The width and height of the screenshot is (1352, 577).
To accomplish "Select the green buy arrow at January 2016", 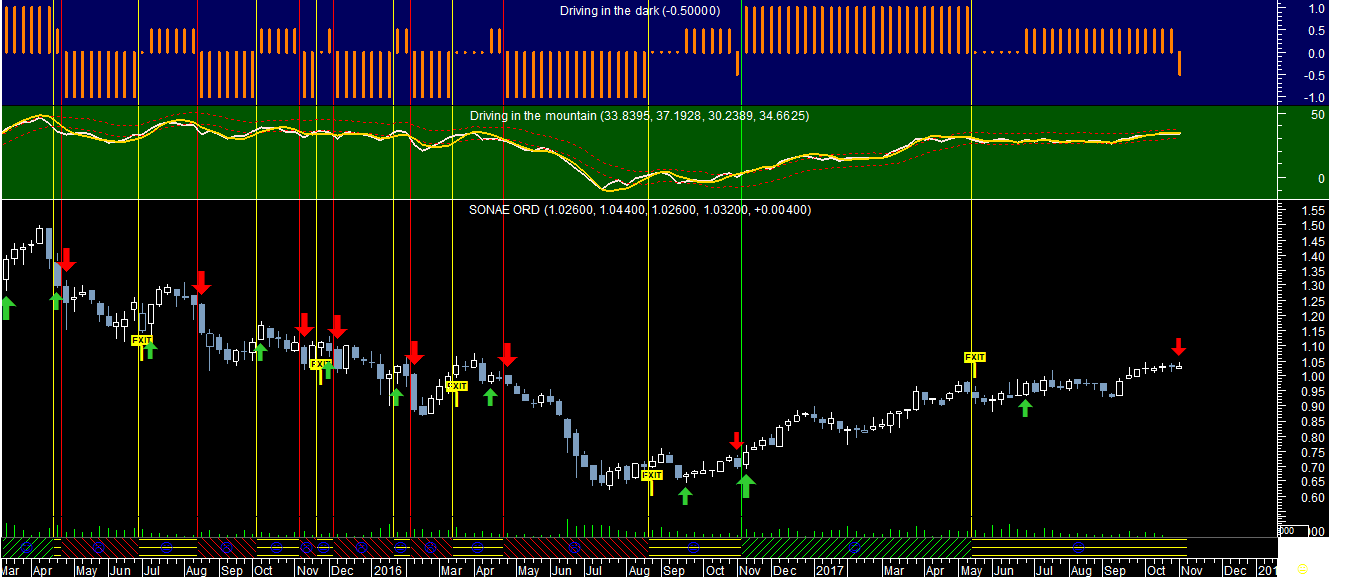I will [396, 397].
